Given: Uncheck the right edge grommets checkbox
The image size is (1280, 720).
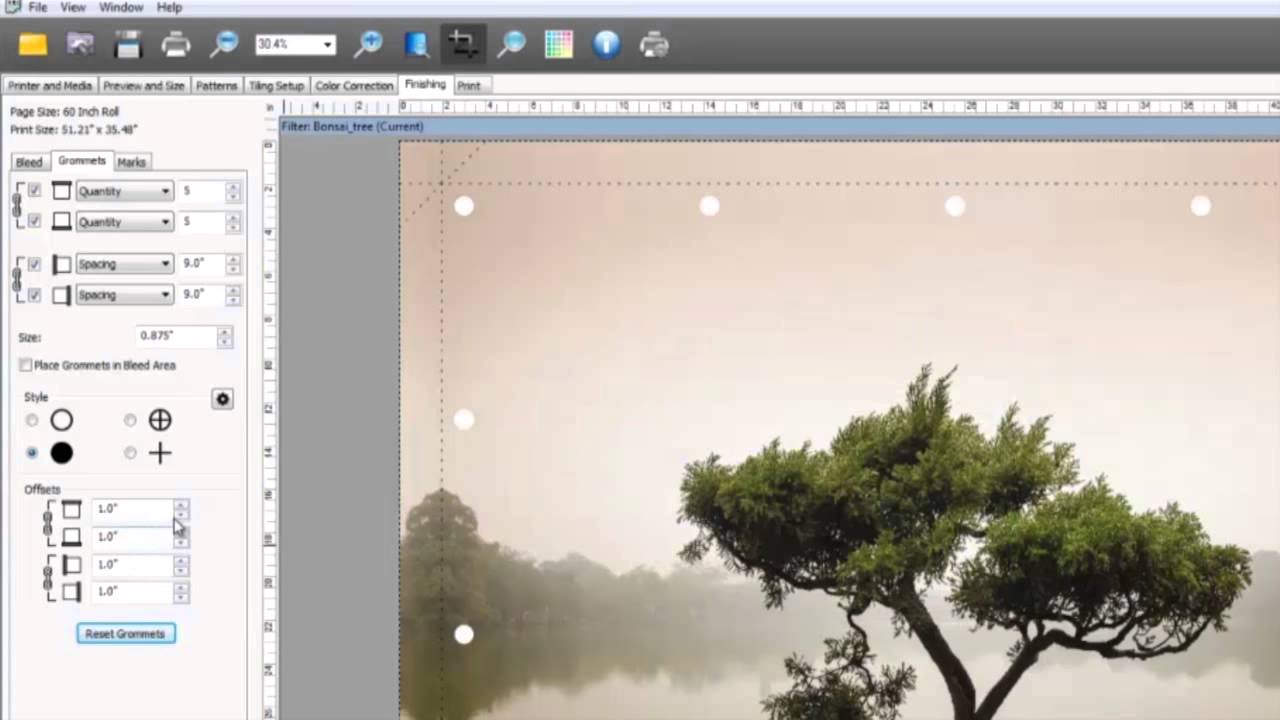Looking at the screenshot, I should click(35, 295).
